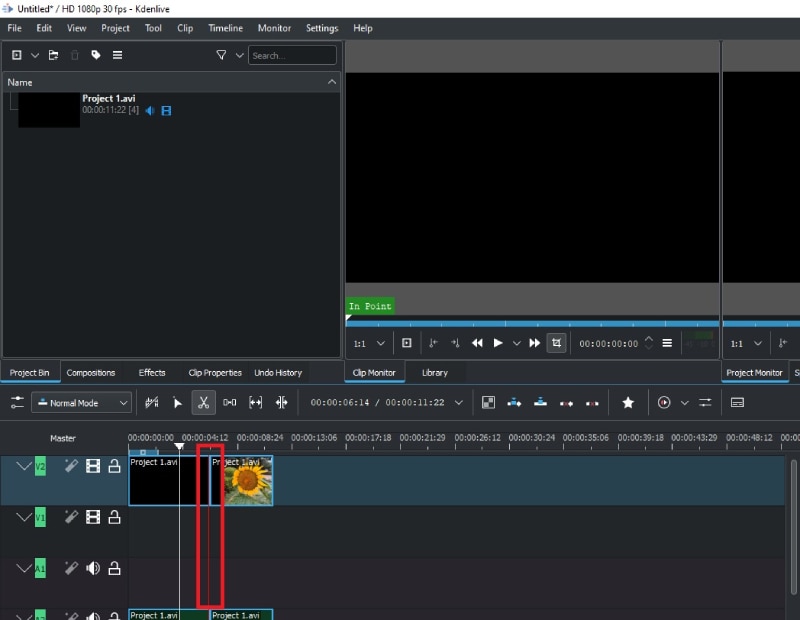Click the video film icon on Project 1.avi
Screen dimensions: 800x620
(166, 110)
